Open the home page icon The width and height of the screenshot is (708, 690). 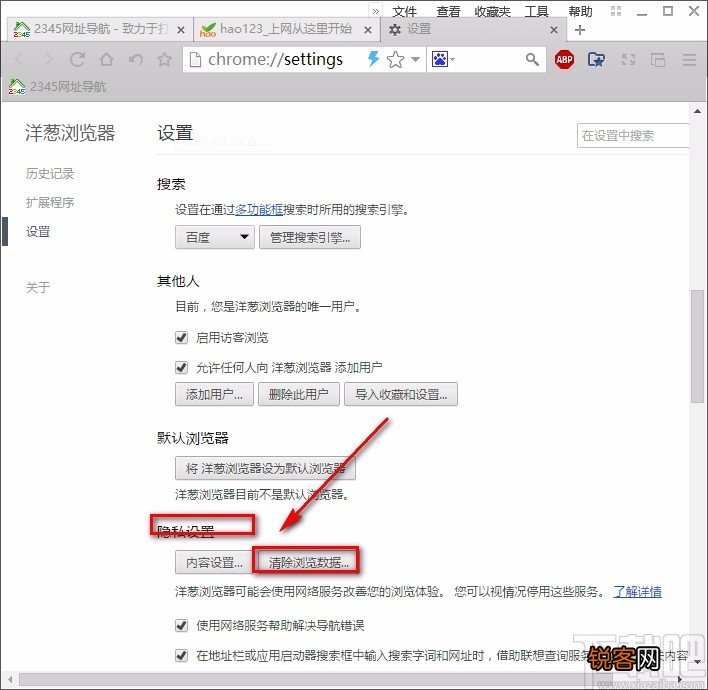(107, 59)
